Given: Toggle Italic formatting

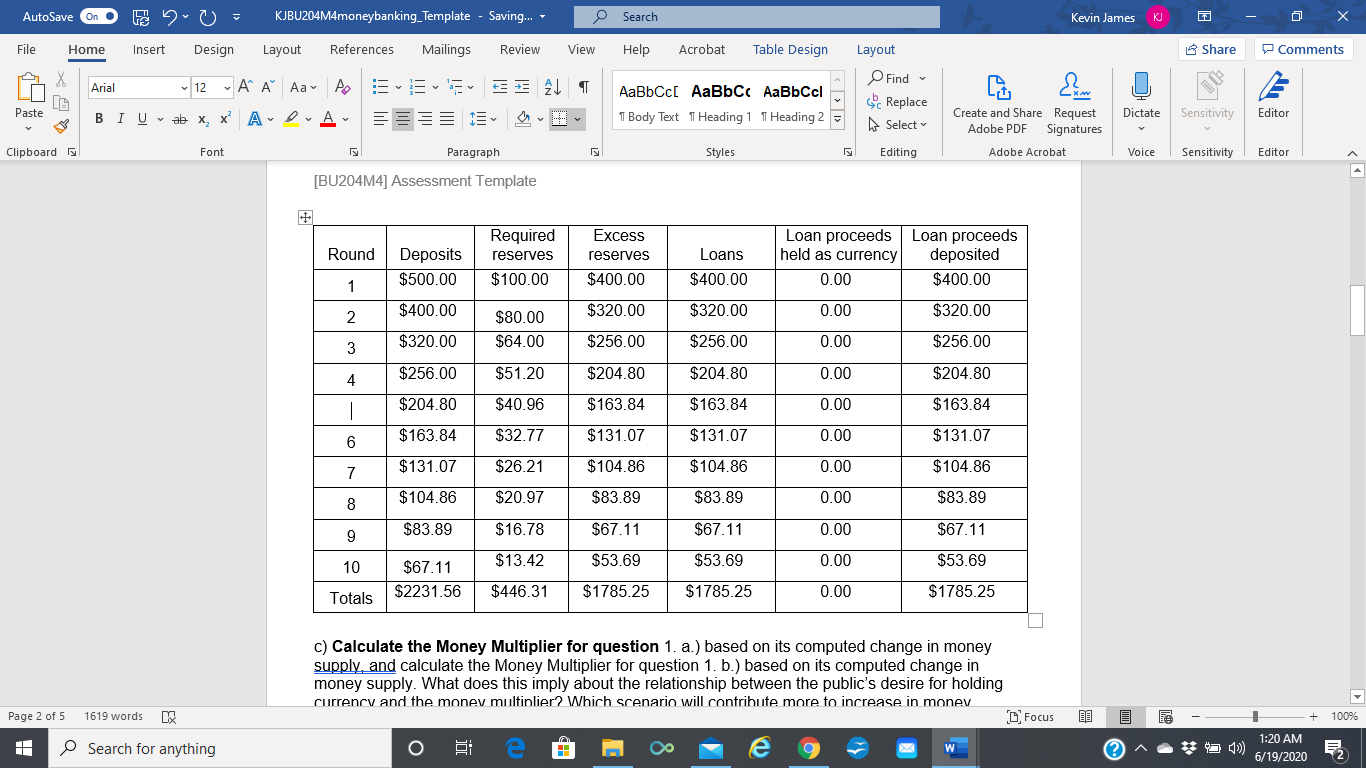Looking at the screenshot, I should tap(121, 120).
